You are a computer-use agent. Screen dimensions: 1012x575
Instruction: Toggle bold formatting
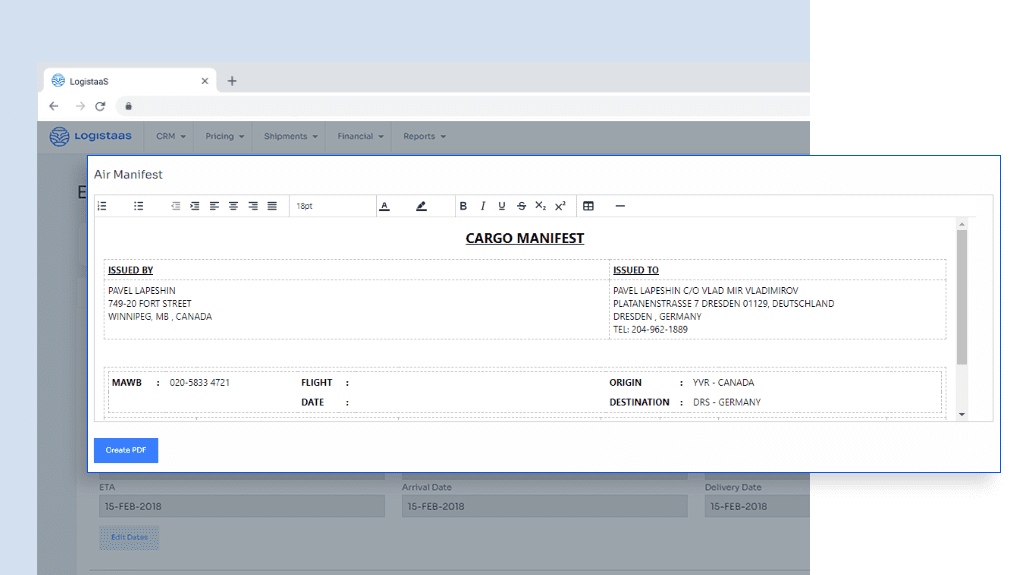click(463, 206)
